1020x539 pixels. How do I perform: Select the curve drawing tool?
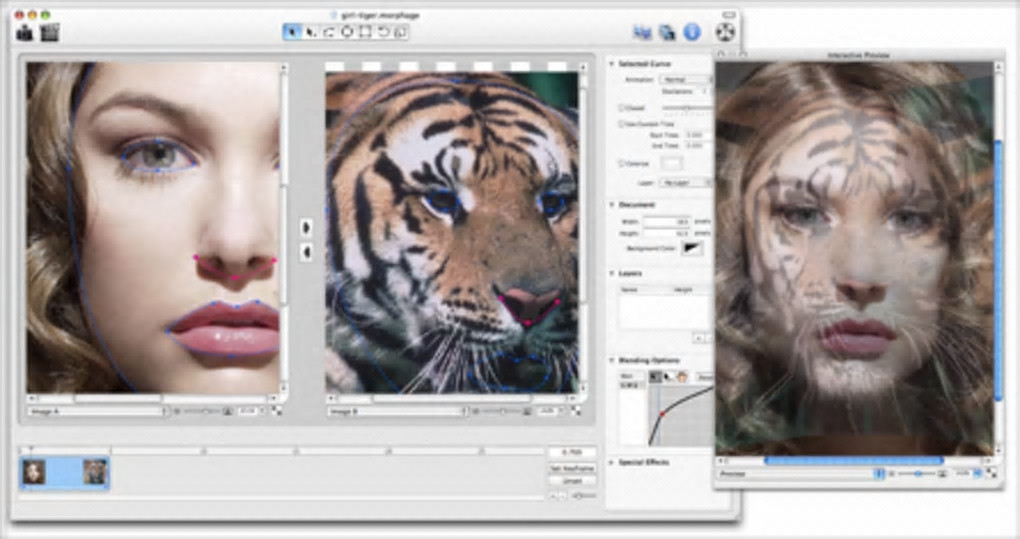pyautogui.click(x=329, y=31)
